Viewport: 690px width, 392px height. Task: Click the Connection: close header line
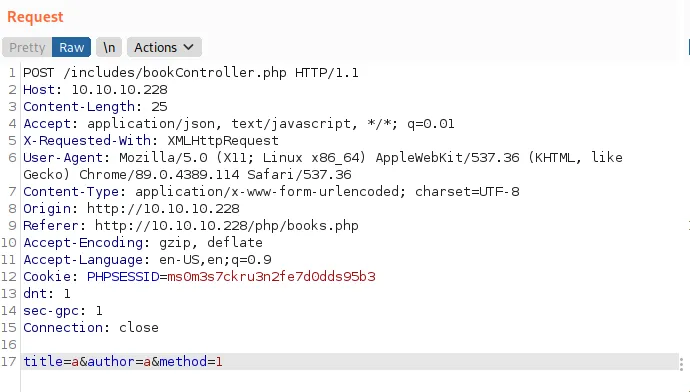pos(91,328)
